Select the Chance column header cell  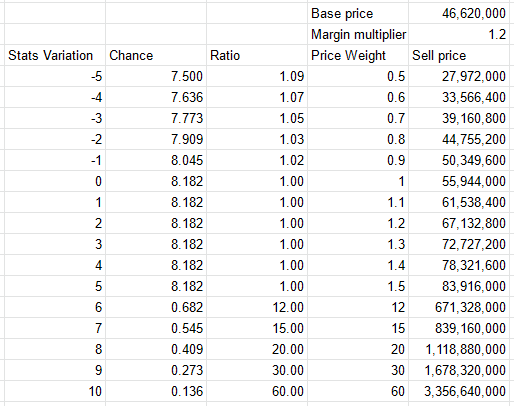click(x=156, y=55)
